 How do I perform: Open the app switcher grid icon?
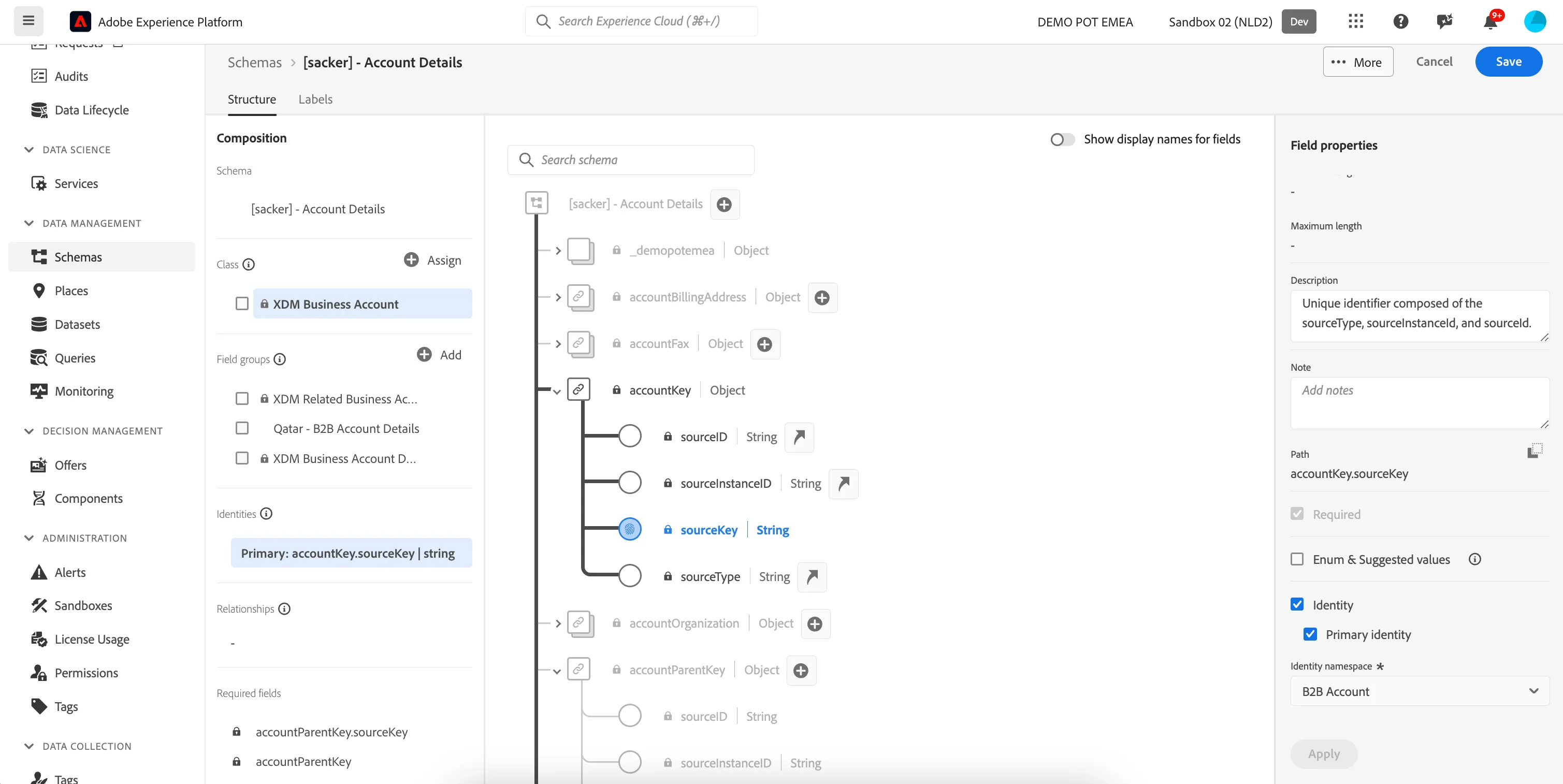(x=1355, y=21)
